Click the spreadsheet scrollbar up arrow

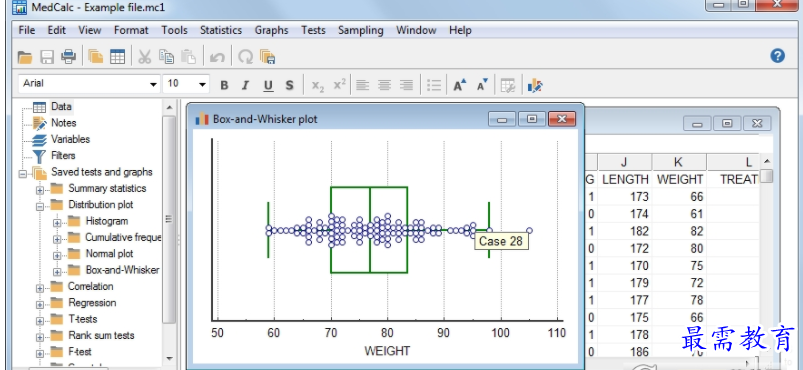[x=766, y=161]
